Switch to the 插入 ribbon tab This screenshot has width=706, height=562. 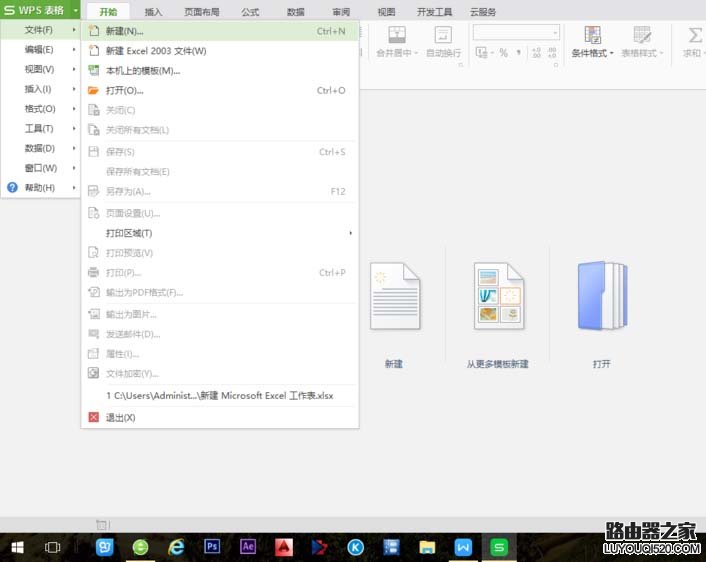(154, 12)
